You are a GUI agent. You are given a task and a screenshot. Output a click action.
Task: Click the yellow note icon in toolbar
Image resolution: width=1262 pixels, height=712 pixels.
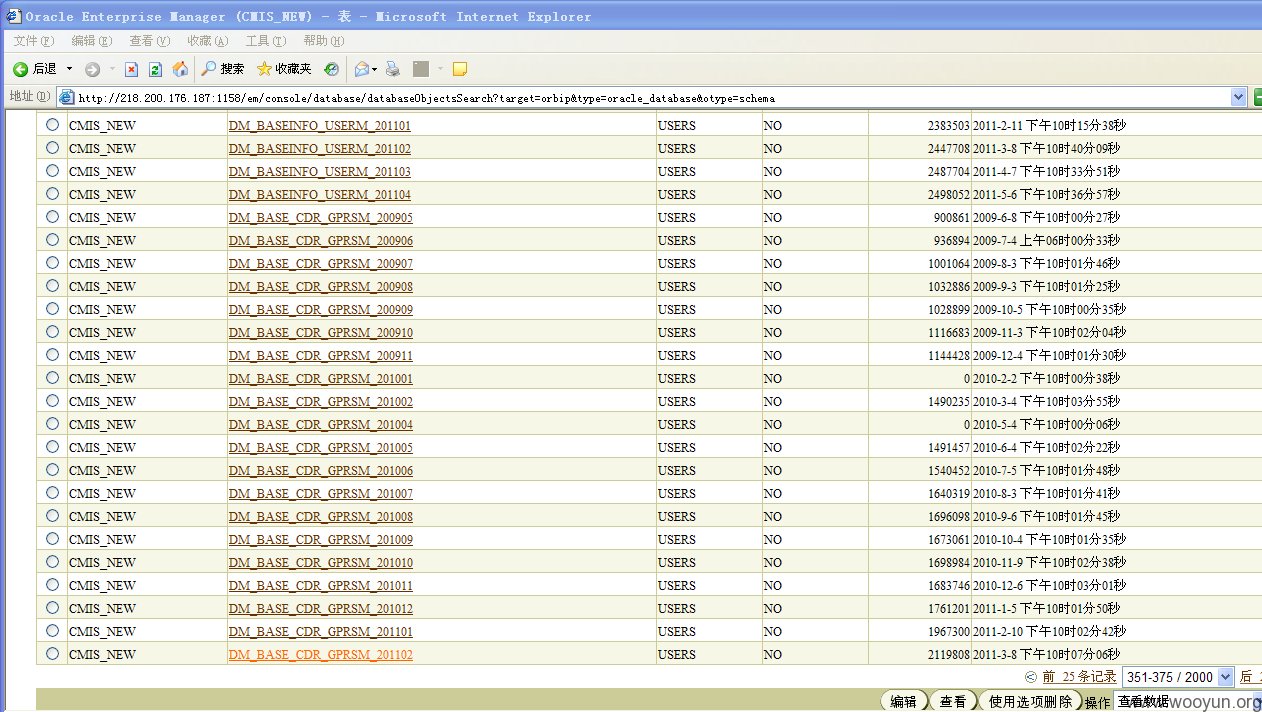(460, 69)
